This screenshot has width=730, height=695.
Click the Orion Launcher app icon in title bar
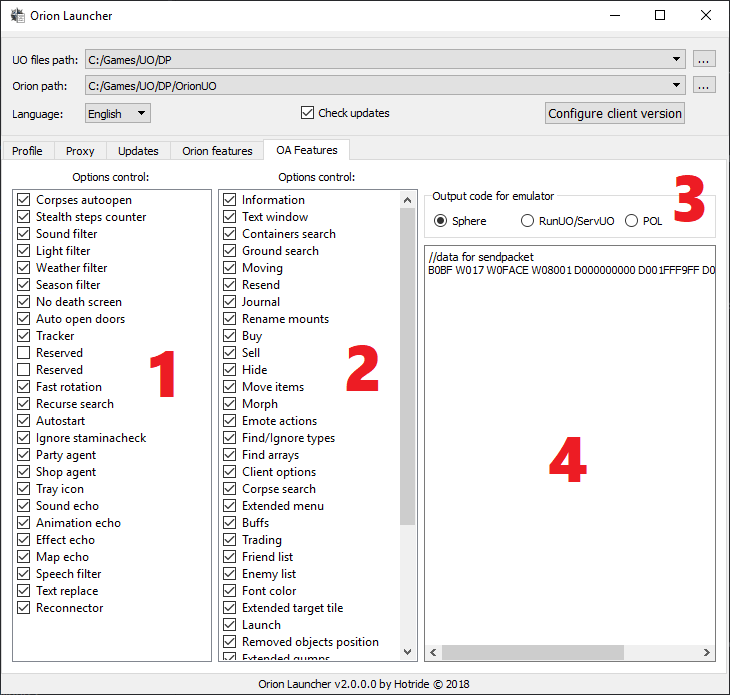(18, 16)
